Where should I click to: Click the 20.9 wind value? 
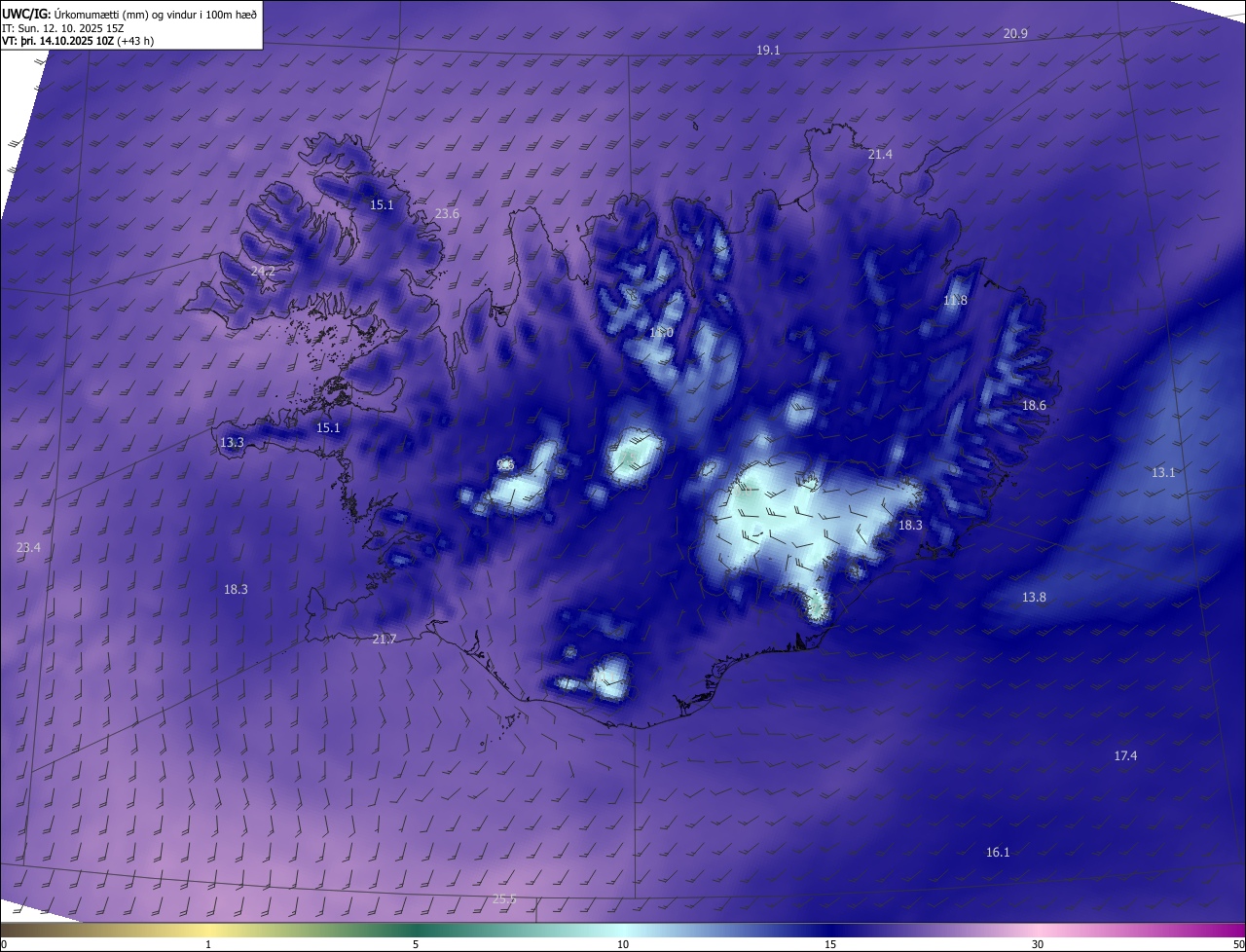point(1015,33)
